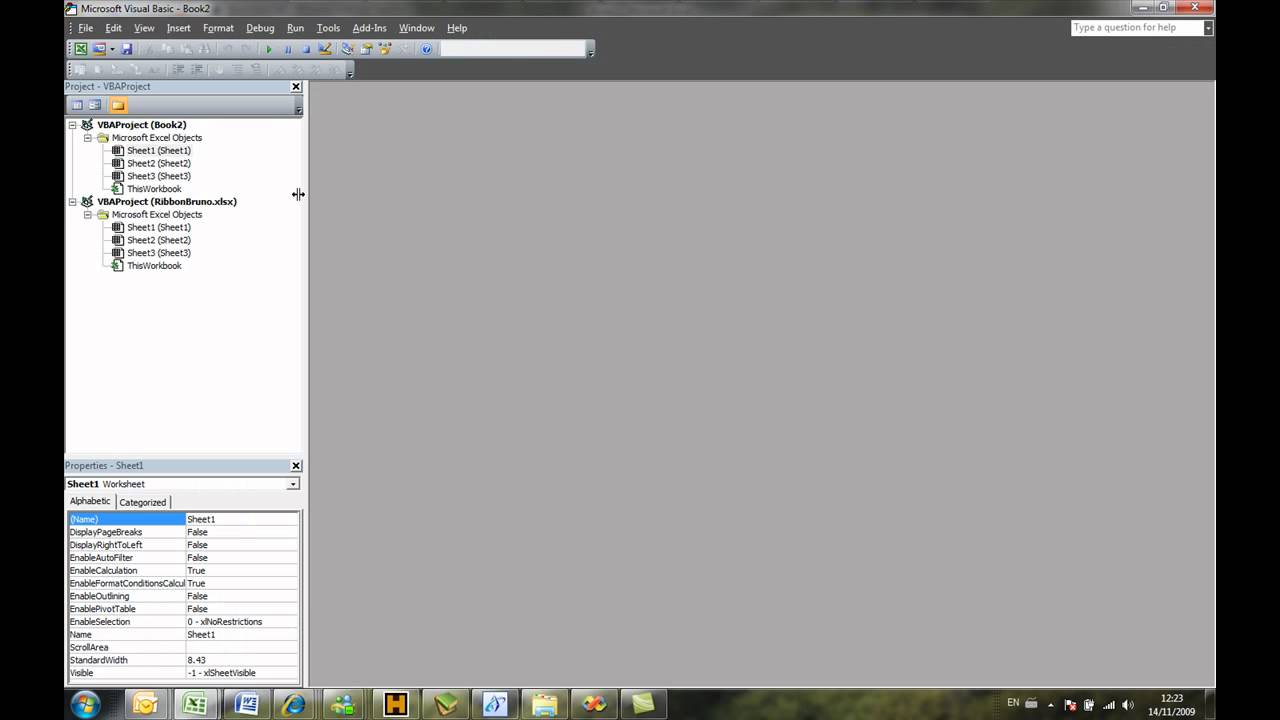Open Standard toolbar options arrow
Screen dimensions: 1280x720
[591, 50]
